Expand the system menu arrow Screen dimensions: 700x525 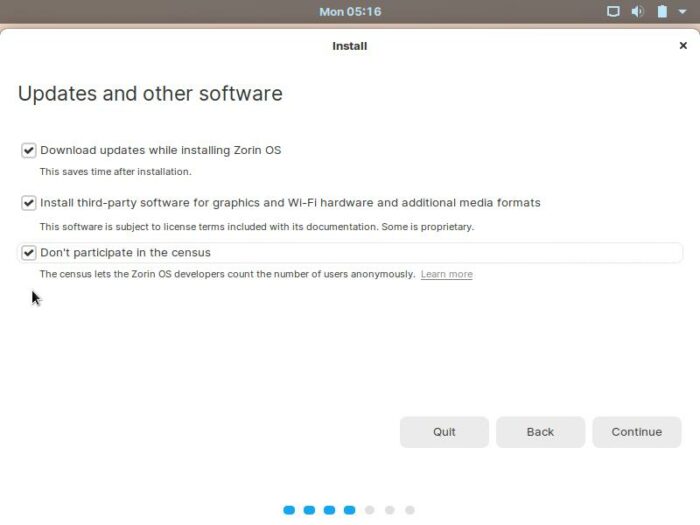(682, 12)
